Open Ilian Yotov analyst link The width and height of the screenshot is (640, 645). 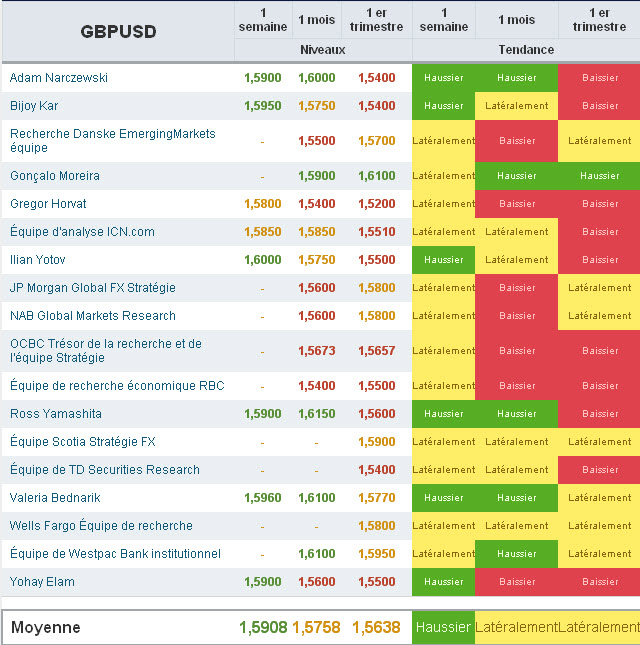37,260
